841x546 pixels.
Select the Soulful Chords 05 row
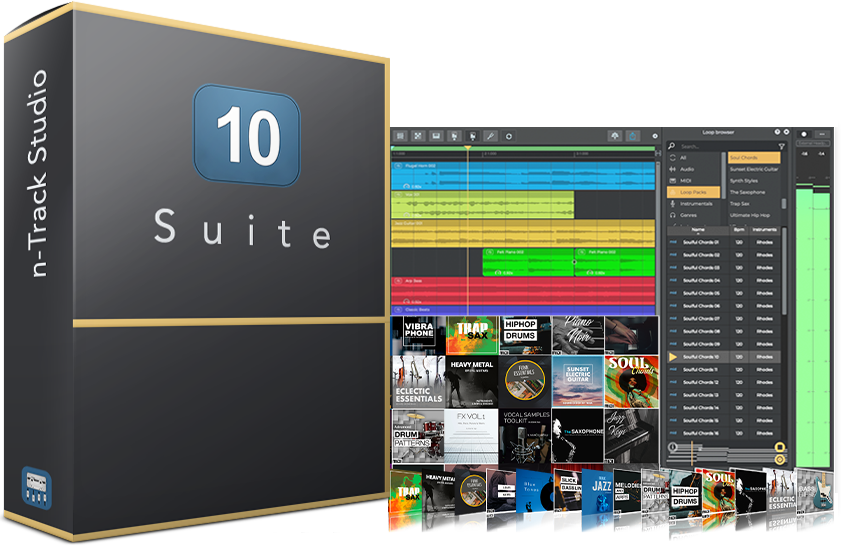coord(724,293)
